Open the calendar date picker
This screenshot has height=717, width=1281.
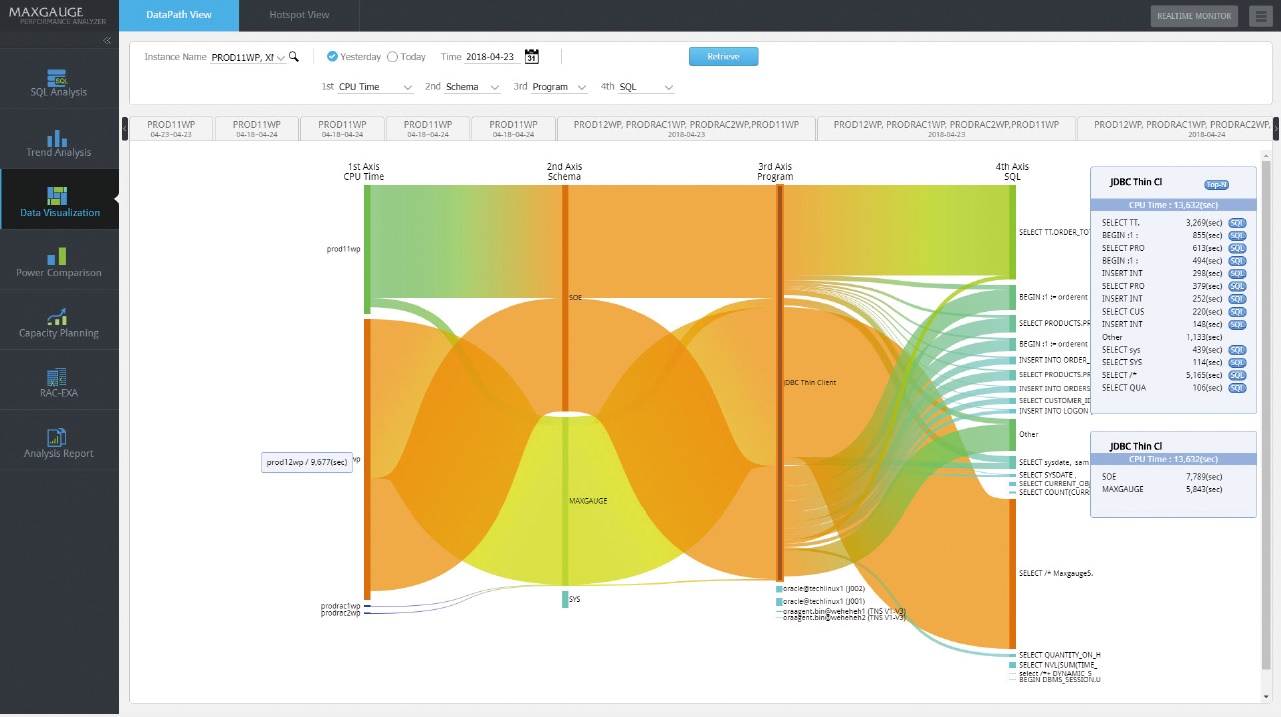(532, 57)
